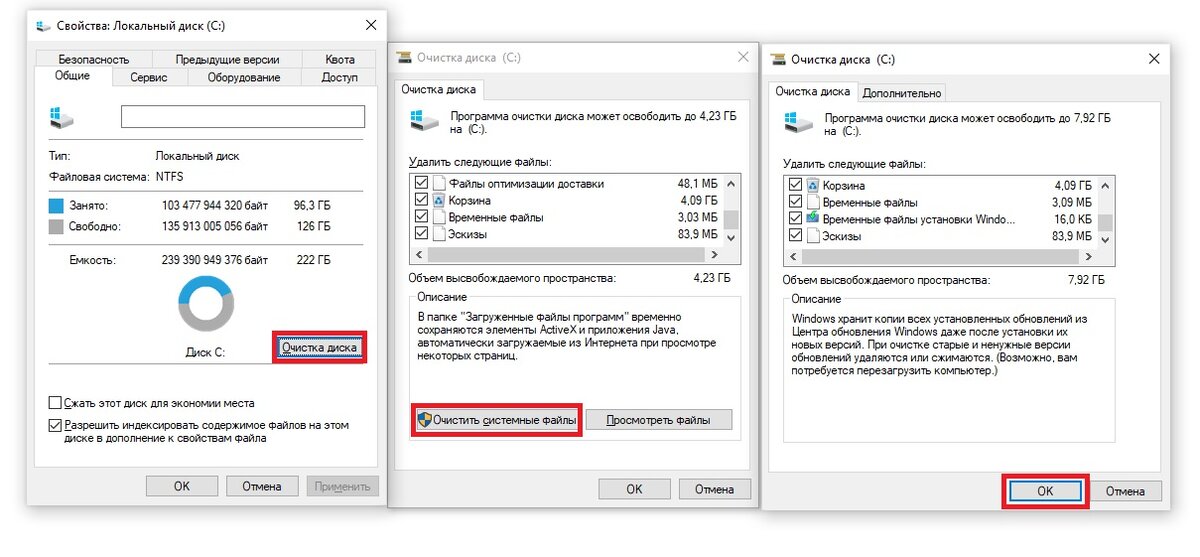Screen dimensions: 1200x557
Task: Click the 48,1 МБ size value
Action: [x=697, y=183]
